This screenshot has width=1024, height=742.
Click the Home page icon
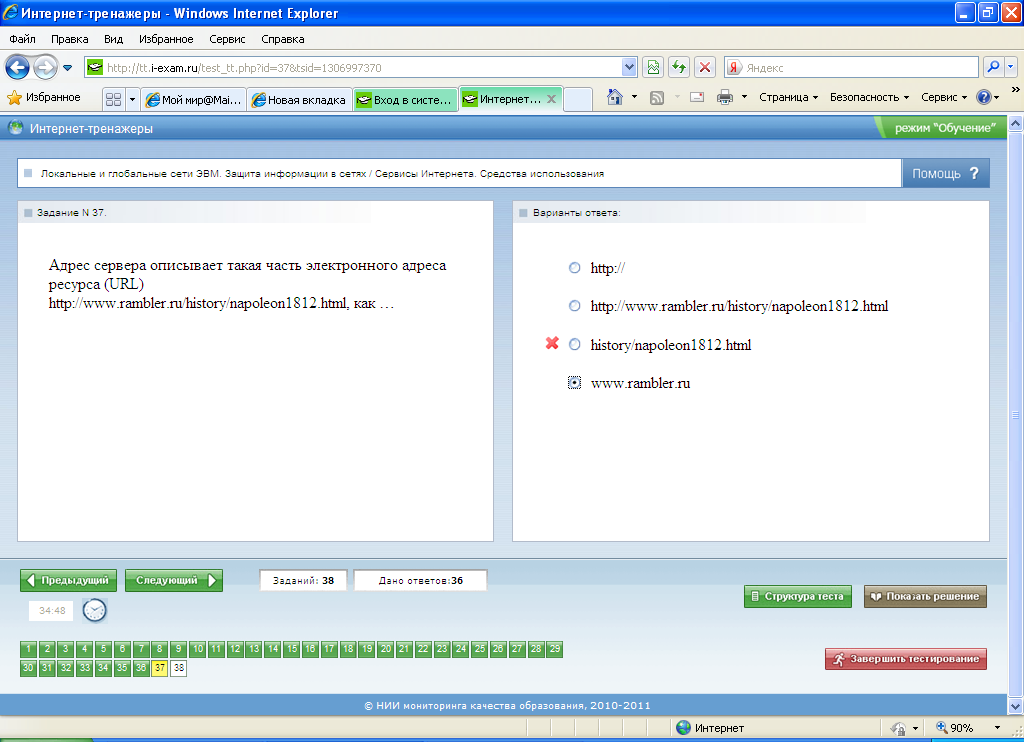click(615, 97)
